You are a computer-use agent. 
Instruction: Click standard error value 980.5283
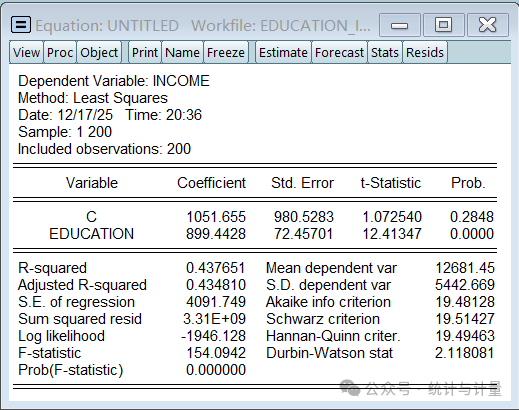[304, 217]
